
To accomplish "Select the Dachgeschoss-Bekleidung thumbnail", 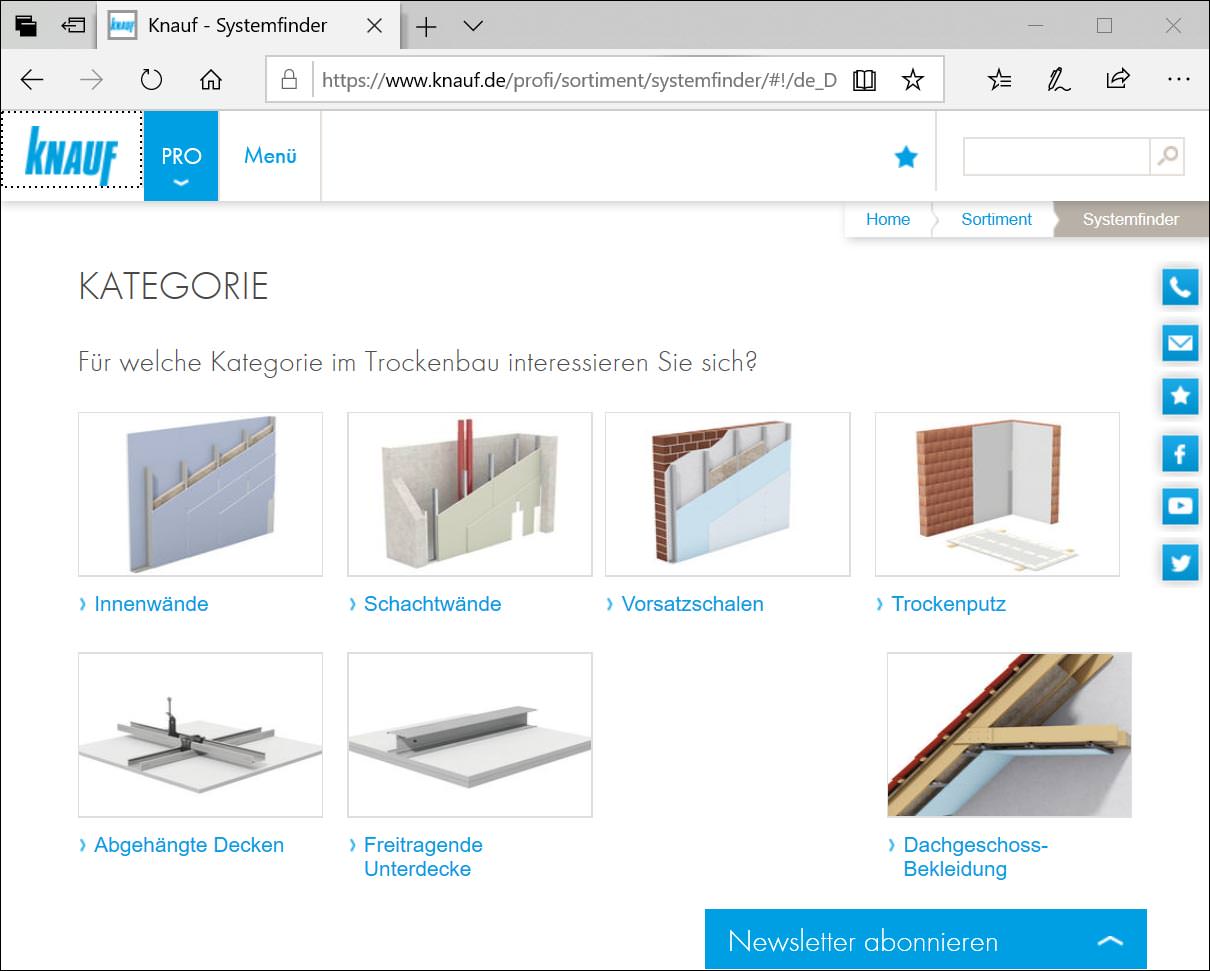I will pos(1009,735).
